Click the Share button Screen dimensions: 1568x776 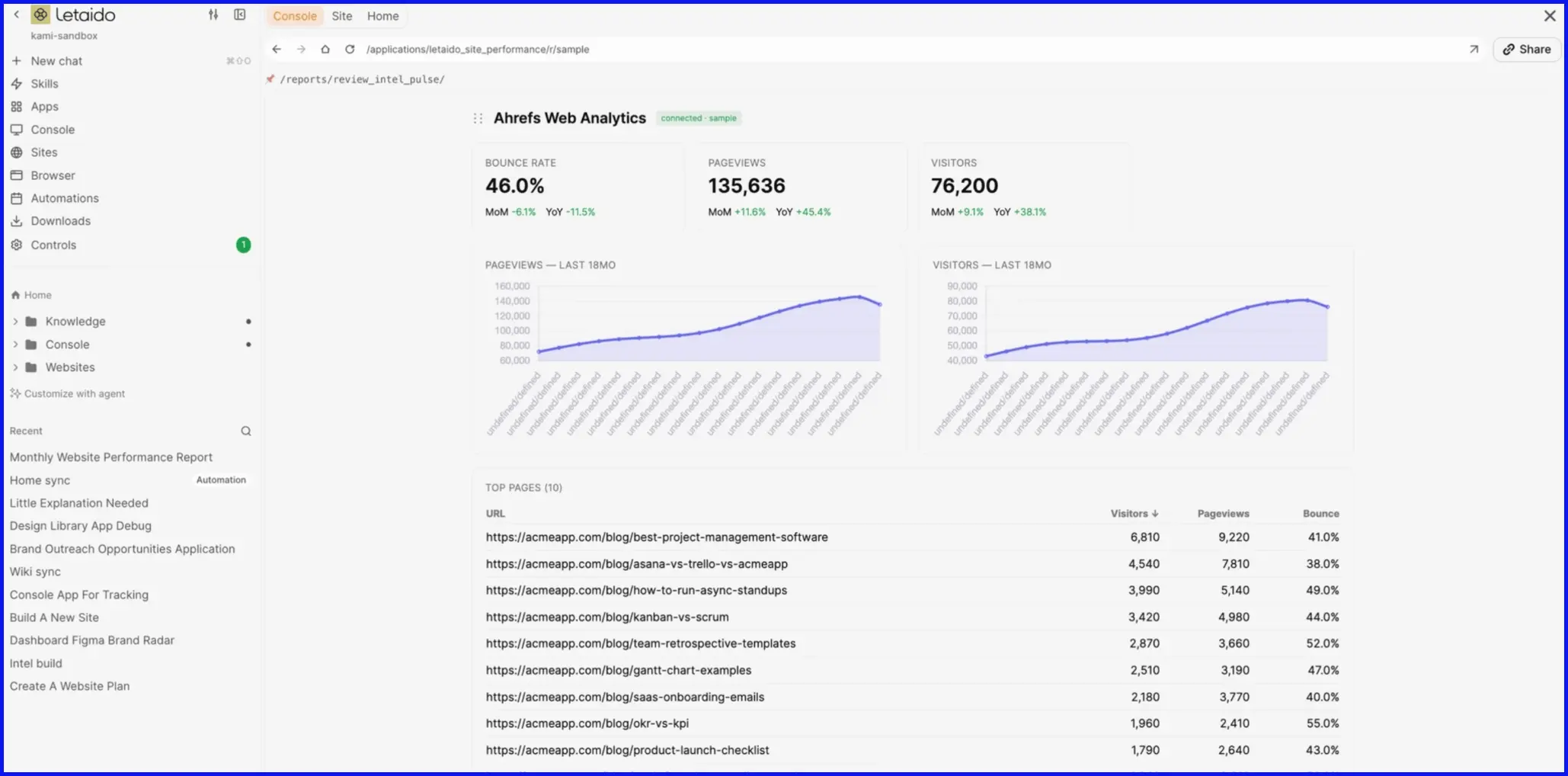(1526, 49)
